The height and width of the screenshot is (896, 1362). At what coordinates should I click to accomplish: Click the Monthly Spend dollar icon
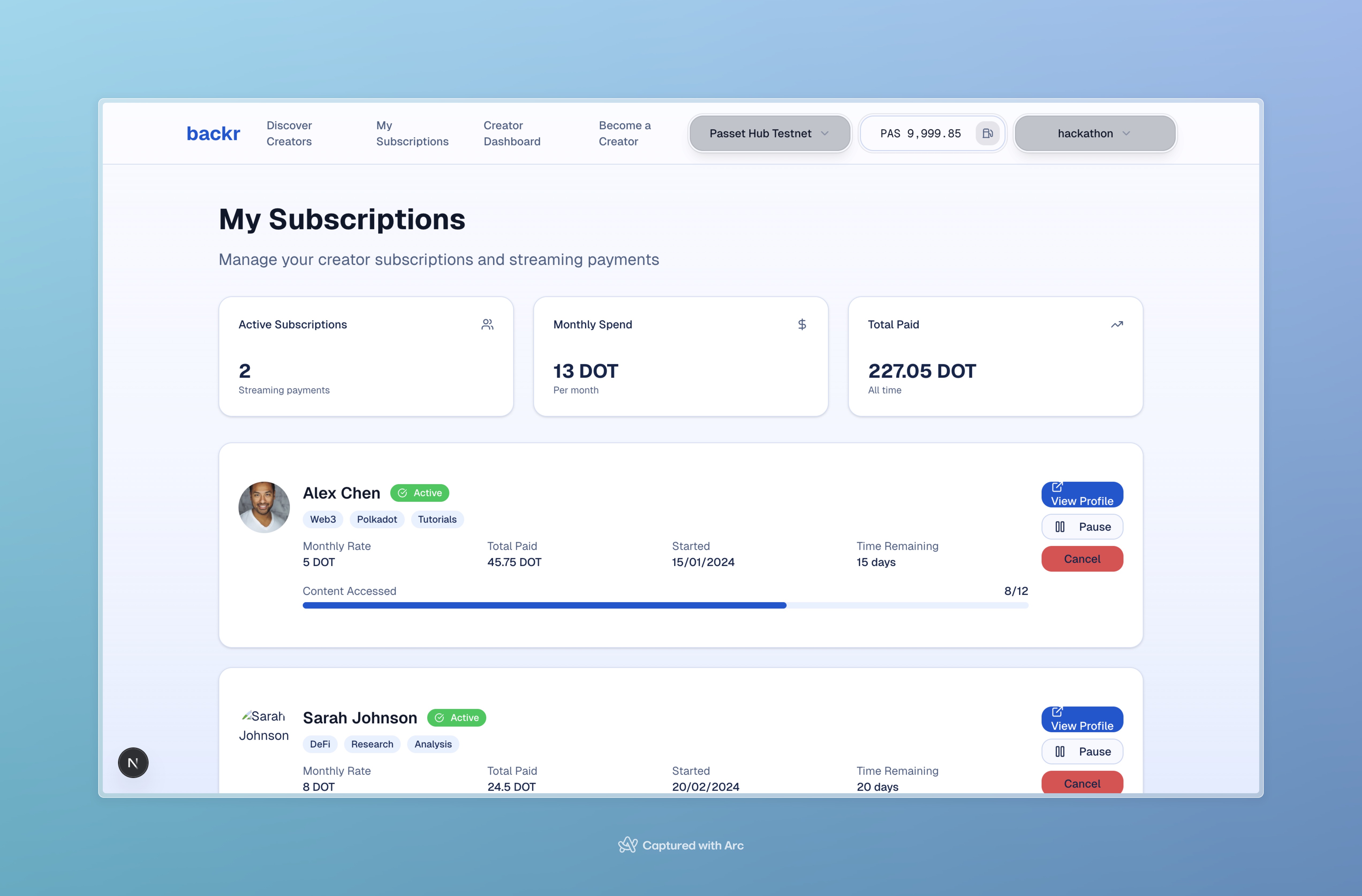point(802,324)
